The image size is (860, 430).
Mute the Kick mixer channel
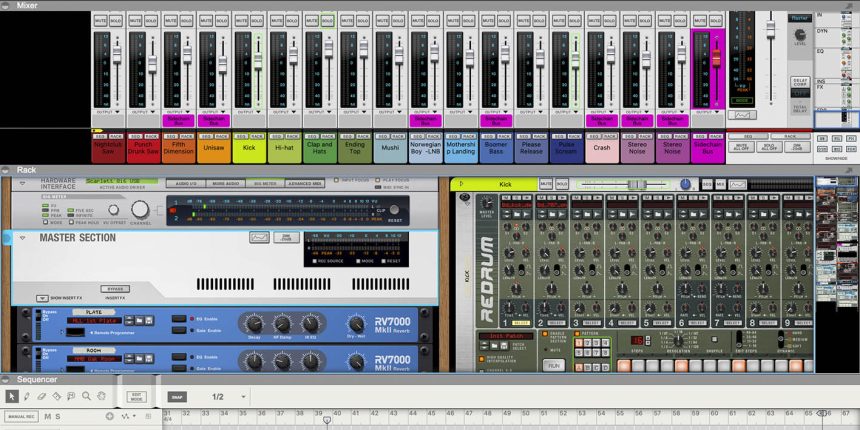[241, 19]
